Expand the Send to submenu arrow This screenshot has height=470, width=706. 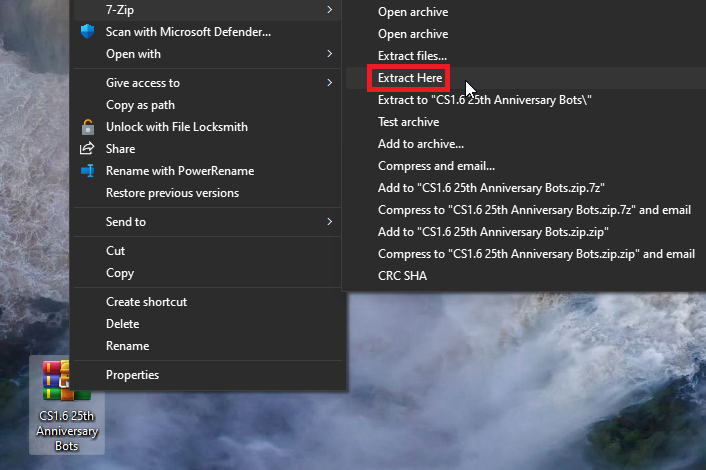[x=330, y=222]
